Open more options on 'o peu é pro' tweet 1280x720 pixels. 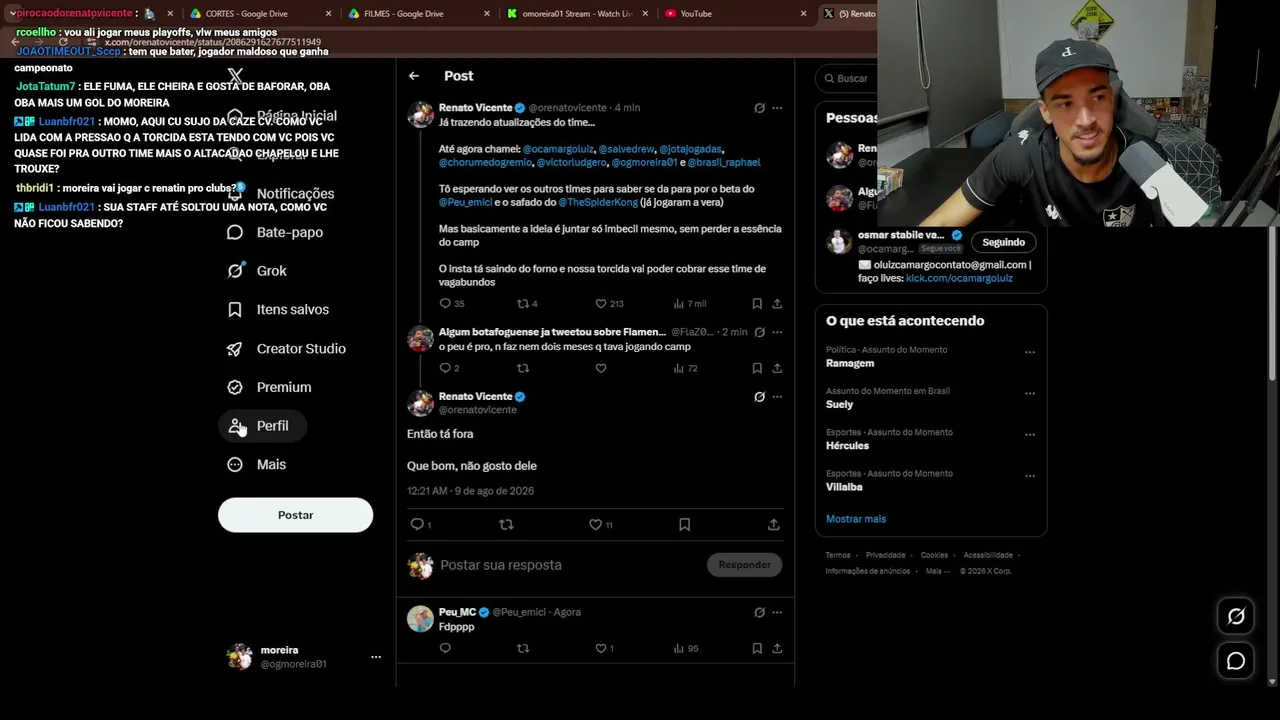coord(777,332)
